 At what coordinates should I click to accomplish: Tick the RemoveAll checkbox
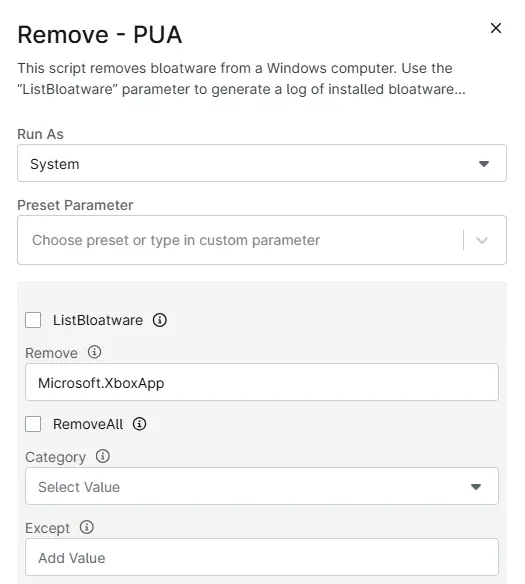tap(33, 424)
